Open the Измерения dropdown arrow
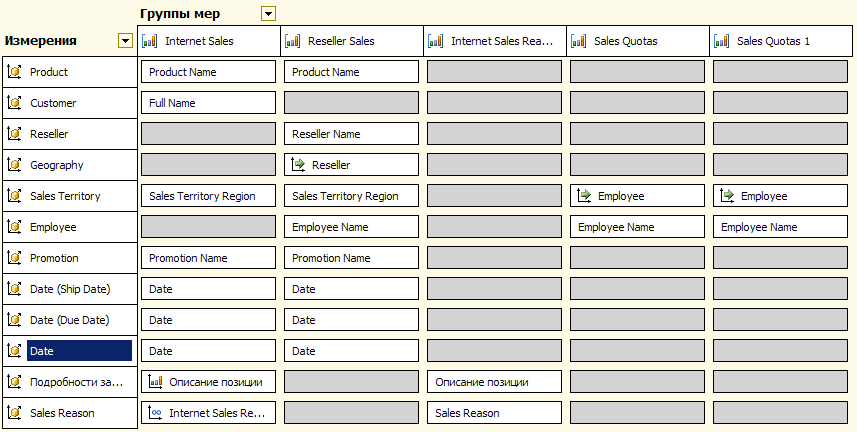This screenshot has width=857, height=432. [126, 40]
